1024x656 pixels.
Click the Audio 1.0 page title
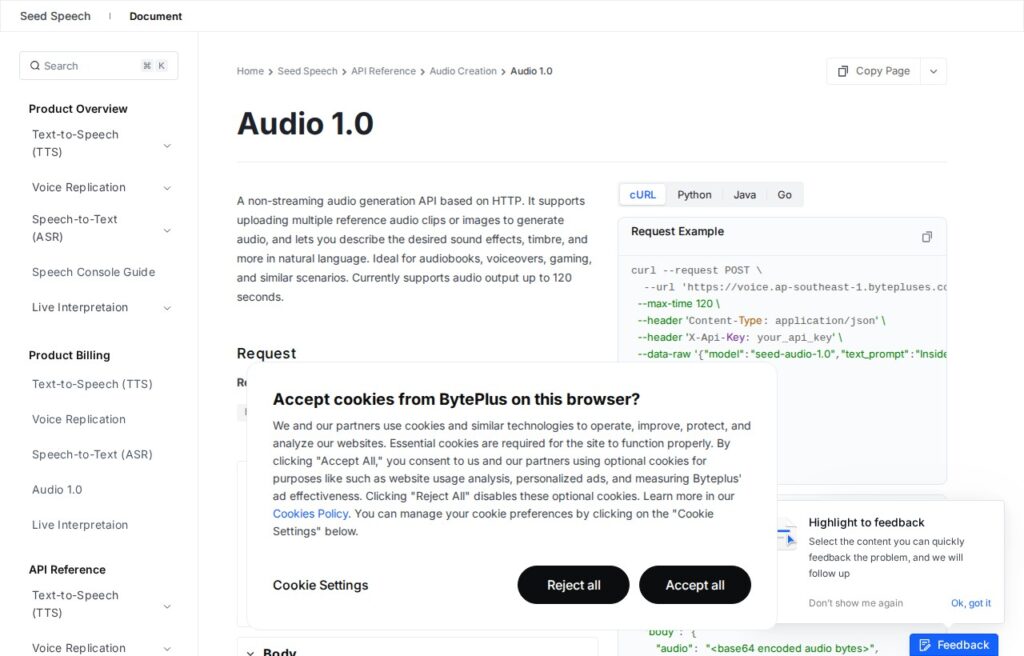pyautogui.click(x=305, y=123)
